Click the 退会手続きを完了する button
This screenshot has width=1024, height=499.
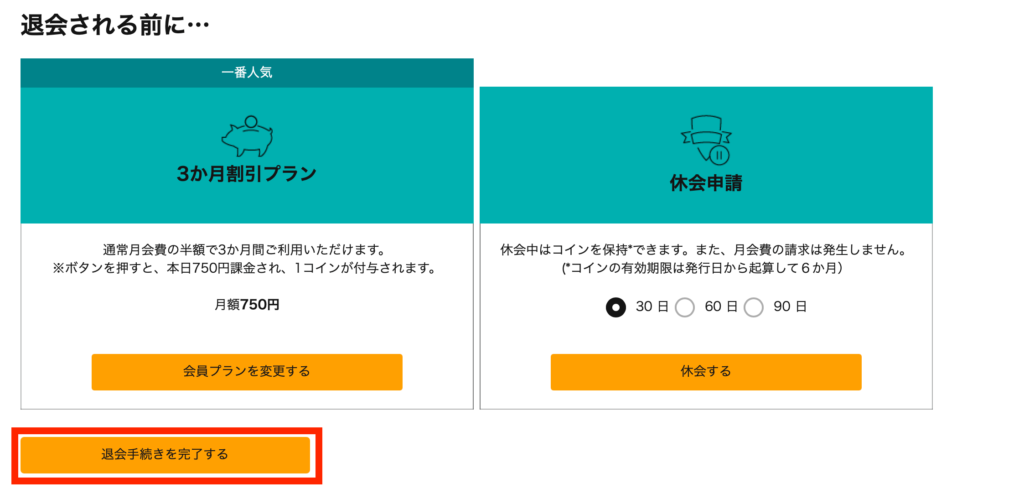(165, 455)
